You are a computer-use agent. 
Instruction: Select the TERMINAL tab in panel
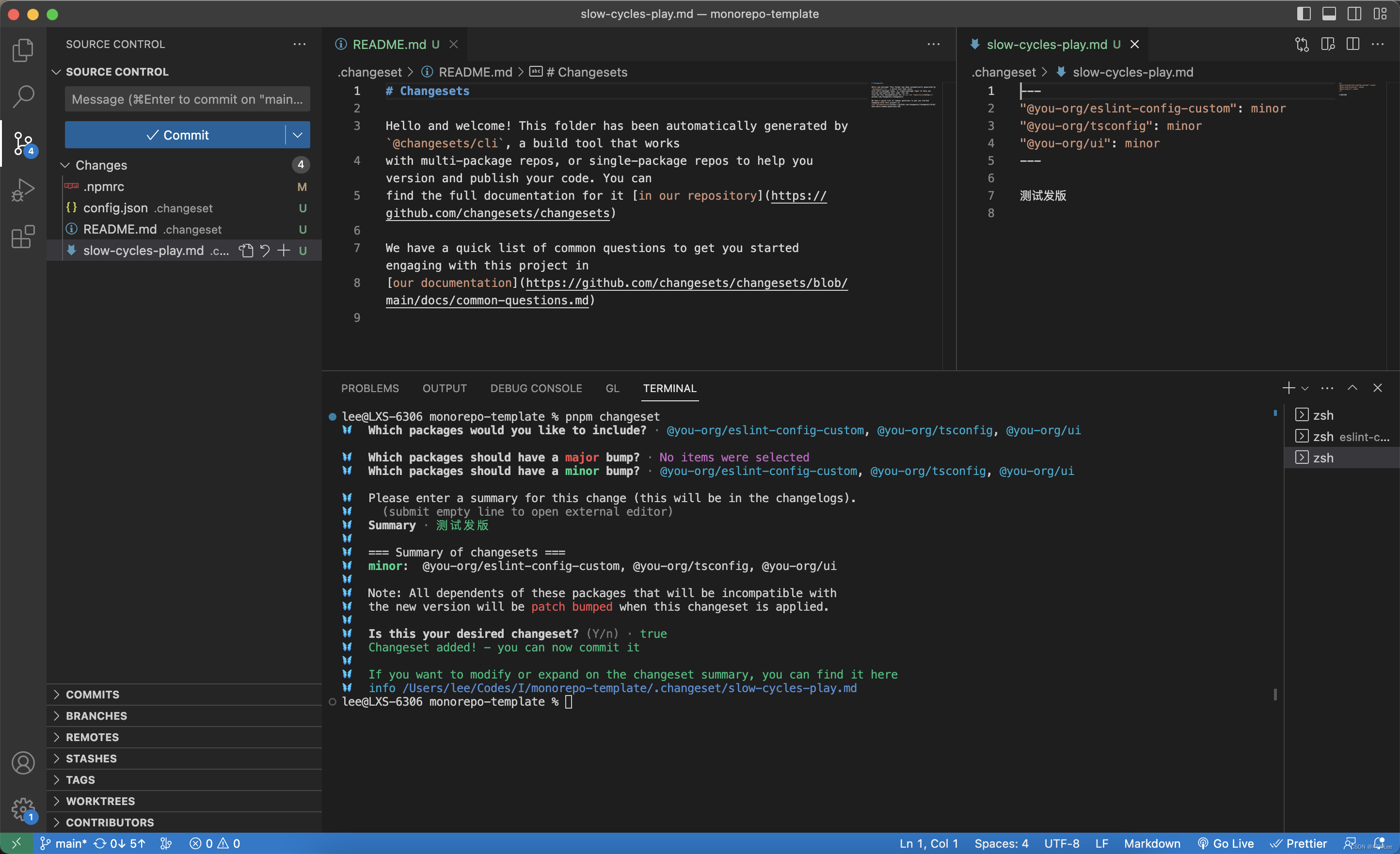click(x=670, y=388)
